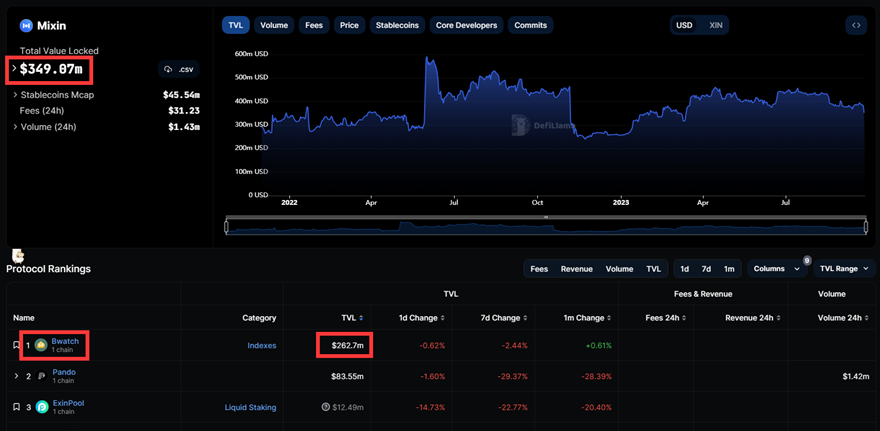
Task: Switch chart to the Price tab
Action: pos(349,25)
